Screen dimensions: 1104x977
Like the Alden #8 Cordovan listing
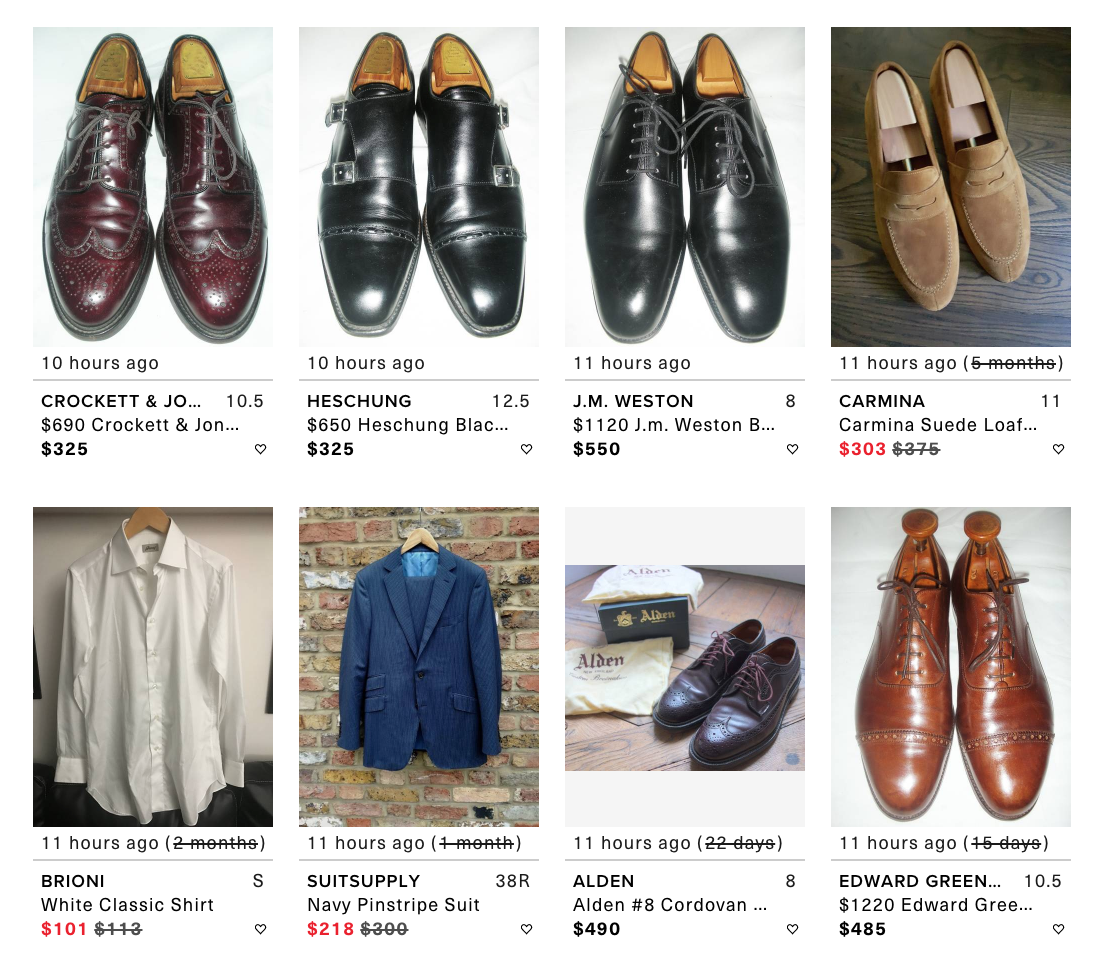click(x=793, y=929)
